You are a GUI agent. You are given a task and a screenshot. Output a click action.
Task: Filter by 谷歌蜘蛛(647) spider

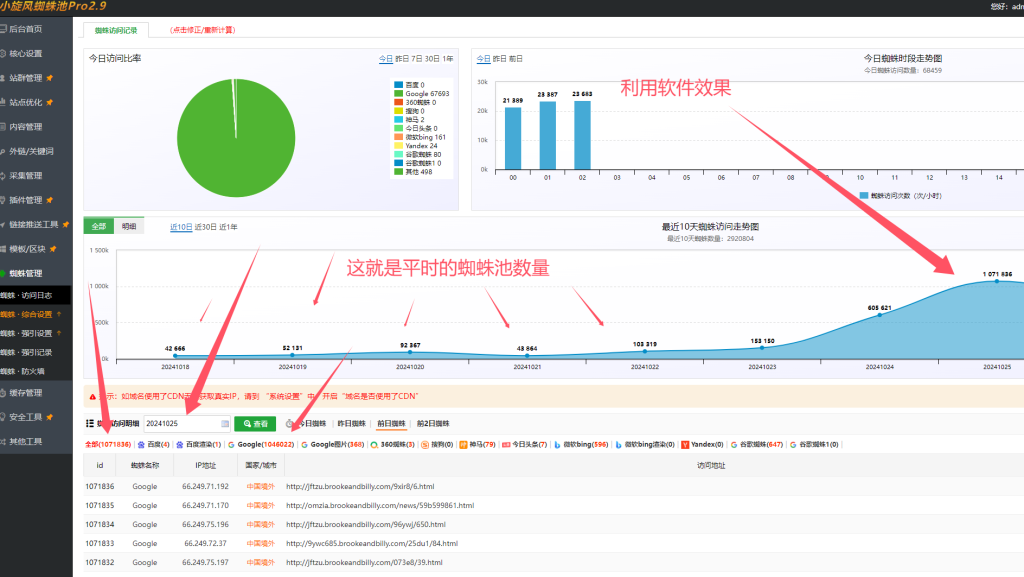[x=756, y=444]
